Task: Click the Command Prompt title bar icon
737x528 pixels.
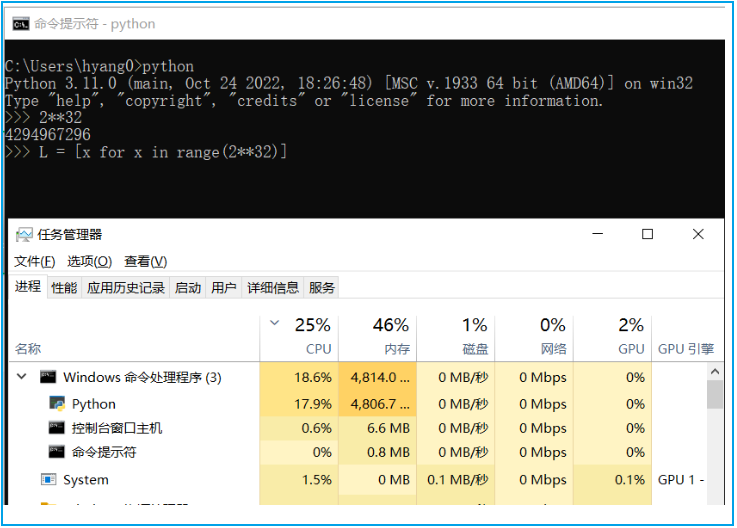Action: tap(21, 24)
